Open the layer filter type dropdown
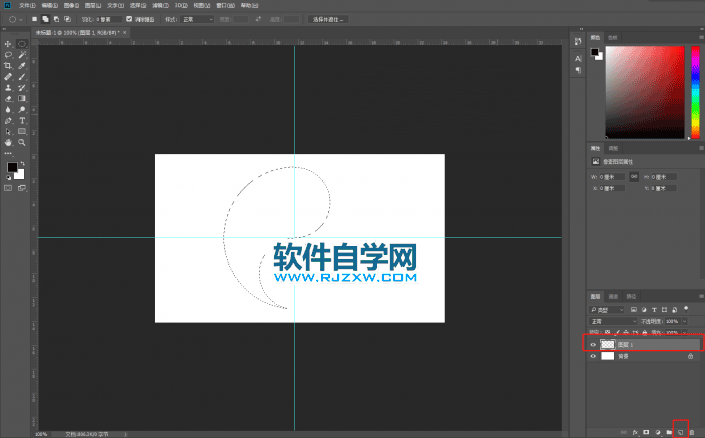 pyautogui.click(x=607, y=310)
